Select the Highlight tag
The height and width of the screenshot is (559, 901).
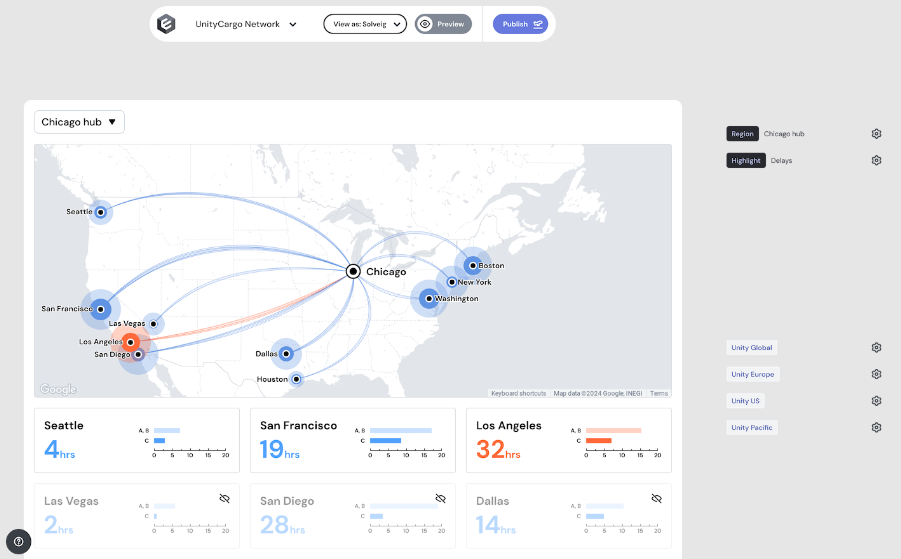[x=746, y=160]
